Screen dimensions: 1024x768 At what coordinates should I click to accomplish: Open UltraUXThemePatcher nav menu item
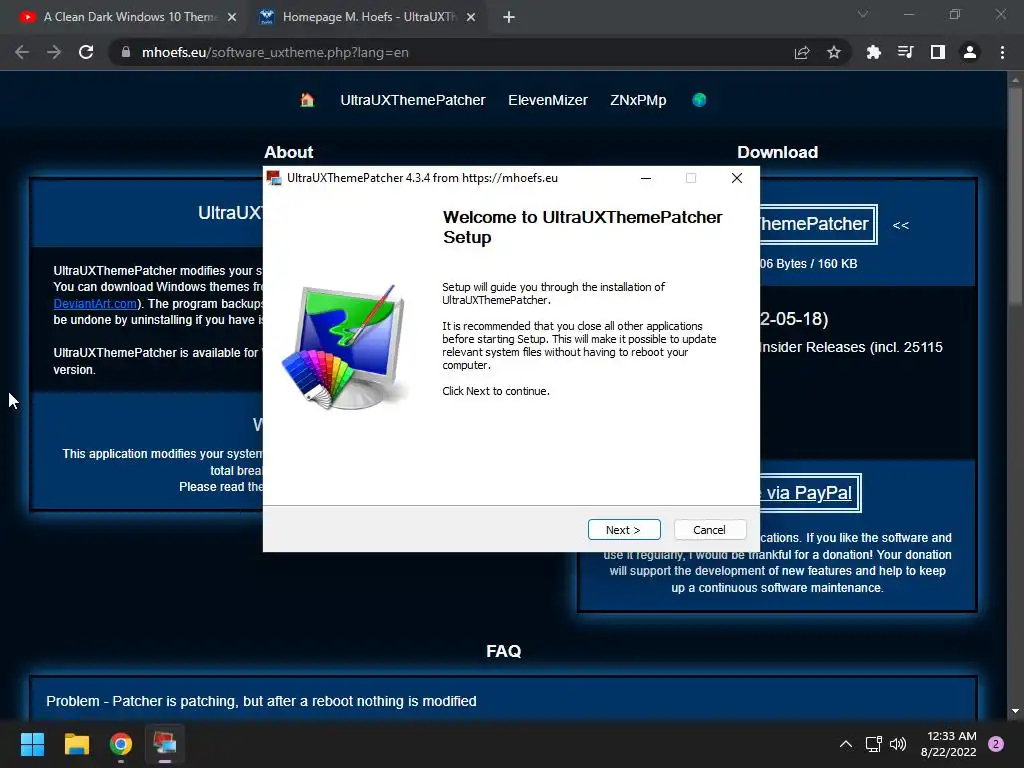[413, 100]
